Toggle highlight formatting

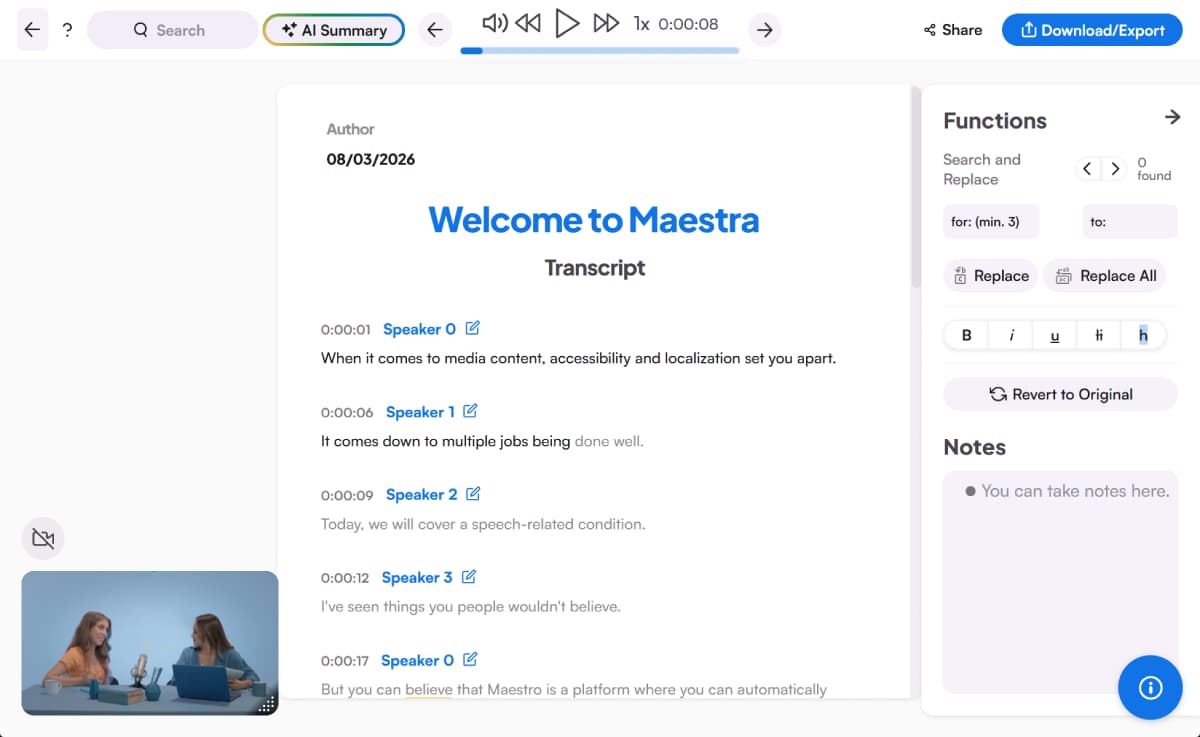pos(1143,335)
